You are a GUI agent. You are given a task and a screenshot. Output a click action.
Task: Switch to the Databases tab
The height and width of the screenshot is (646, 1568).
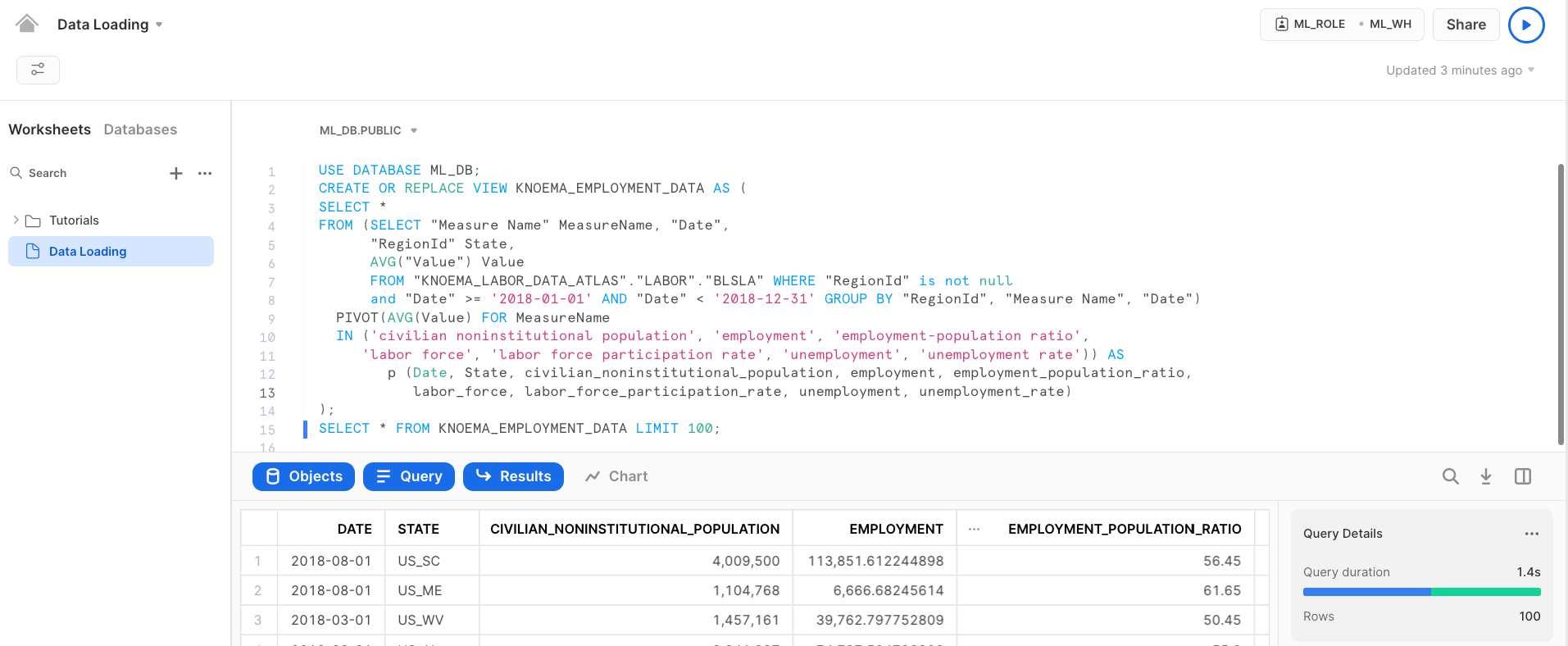(x=140, y=130)
